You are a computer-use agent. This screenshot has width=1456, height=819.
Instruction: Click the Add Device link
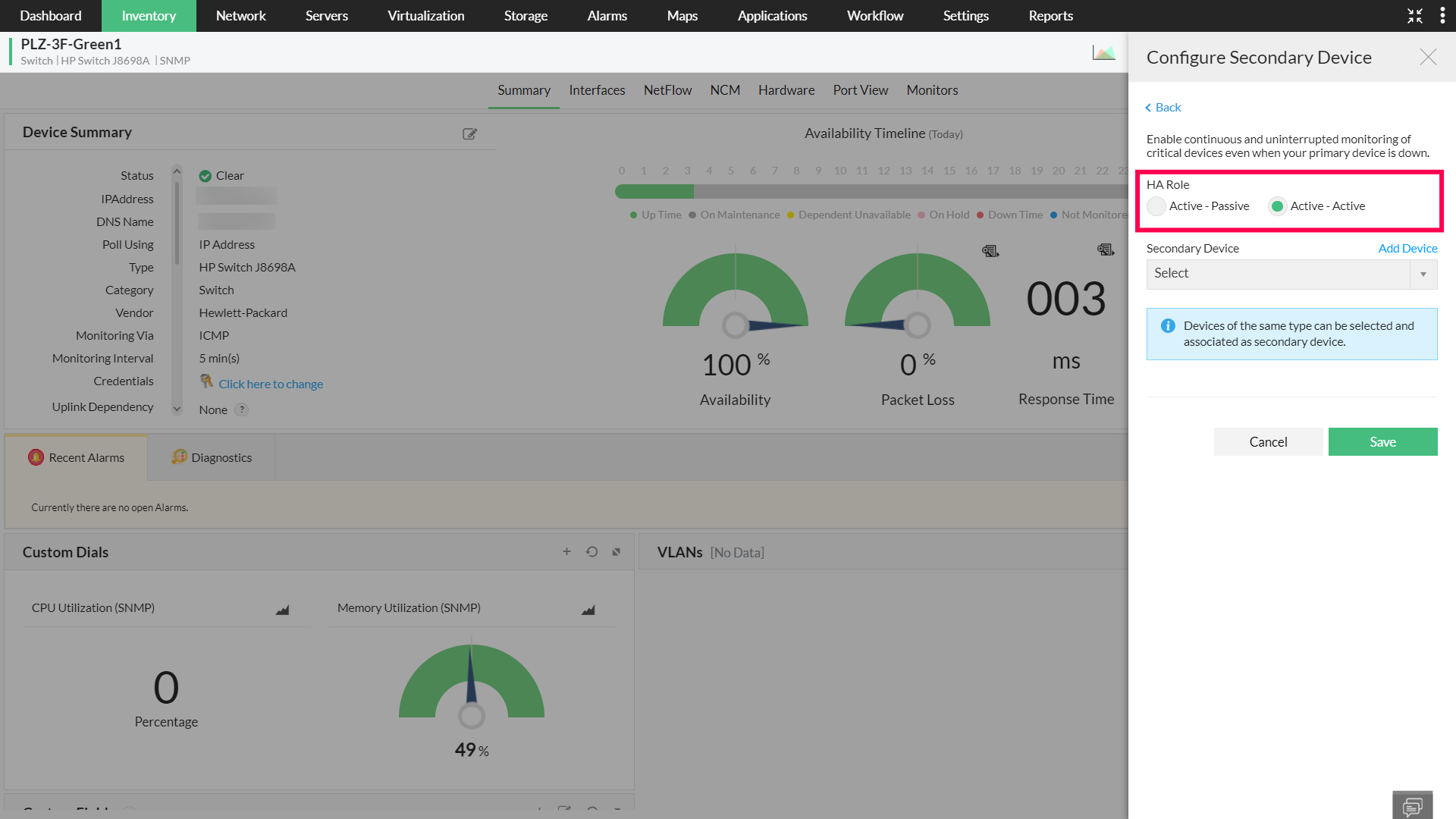pos(1407,249)
